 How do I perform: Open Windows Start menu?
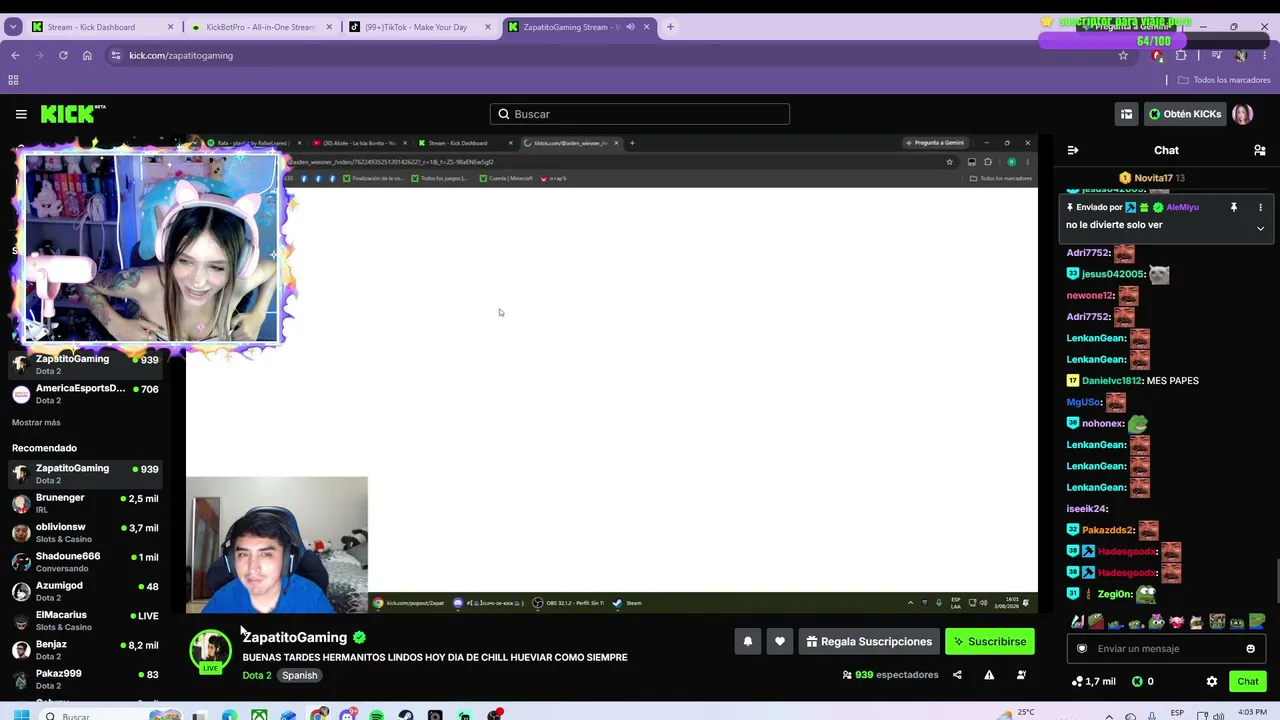pyautogui.click(x=21, y=715)
